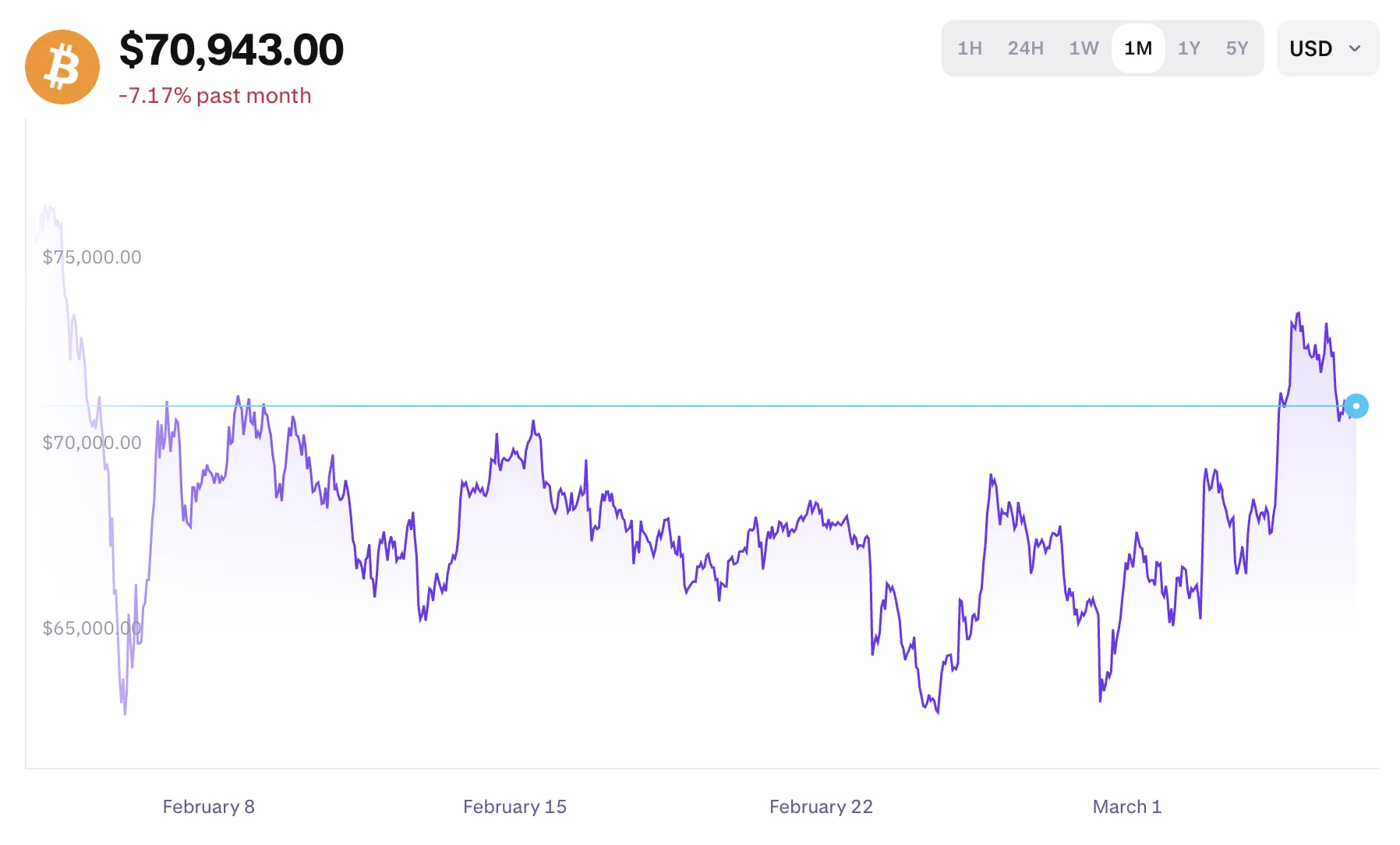Screen dimensions: 1400x845
Task: Click the February 15 date label
Action: coord(514,807)
